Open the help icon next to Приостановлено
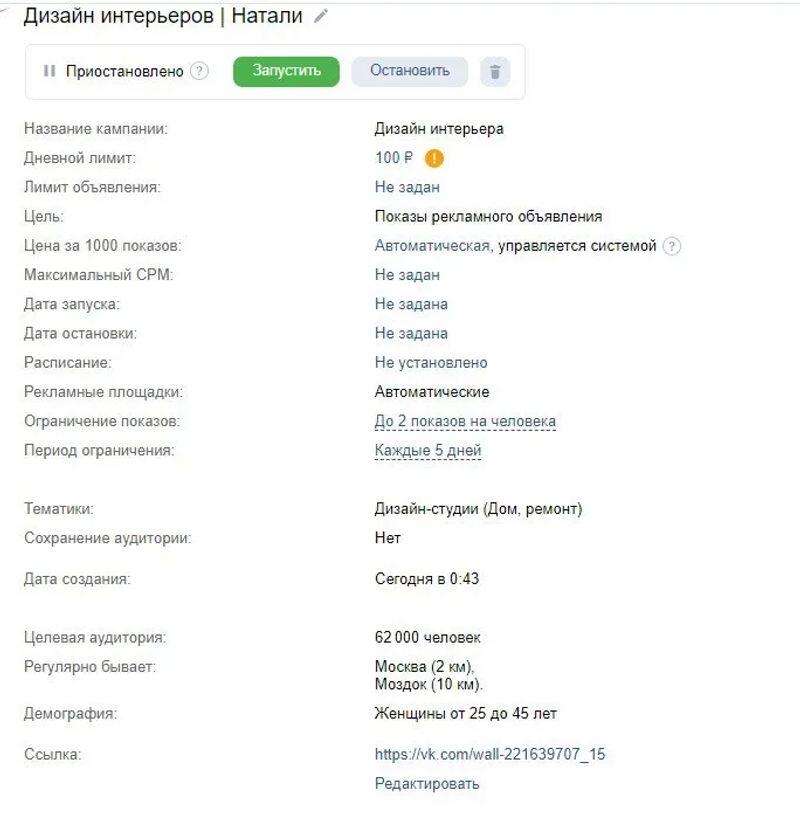 199,71
